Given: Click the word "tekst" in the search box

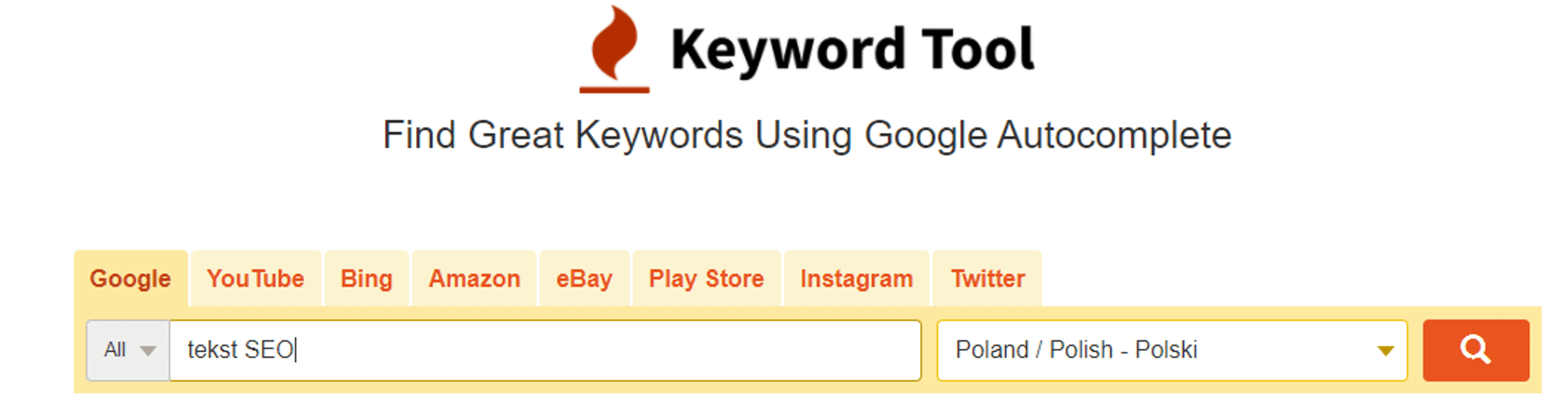Looking at the screenshot, I should 212,350.
